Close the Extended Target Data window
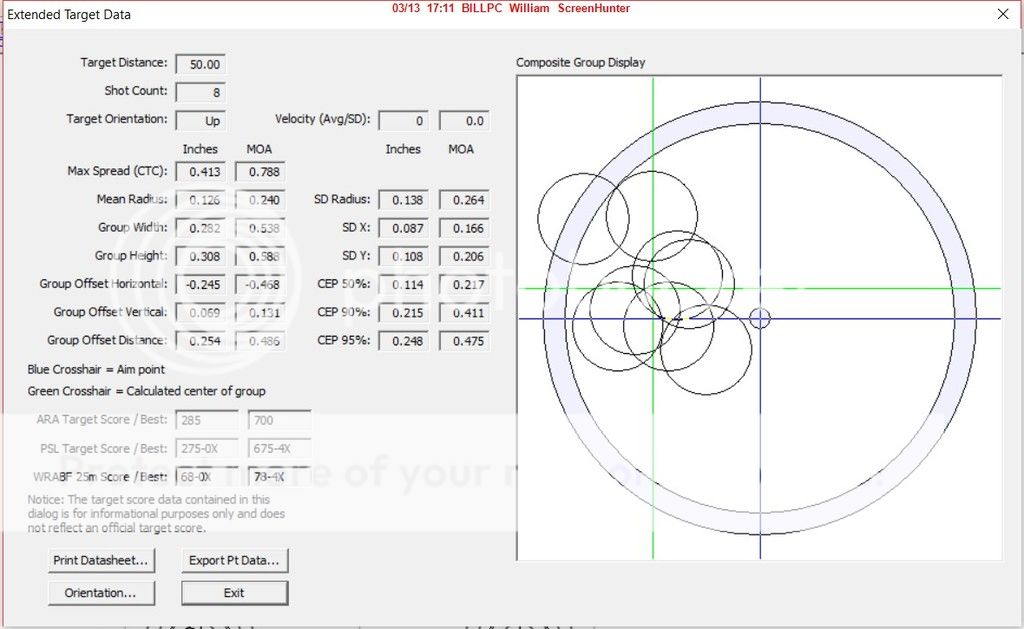 click(x=1003, y=14)
